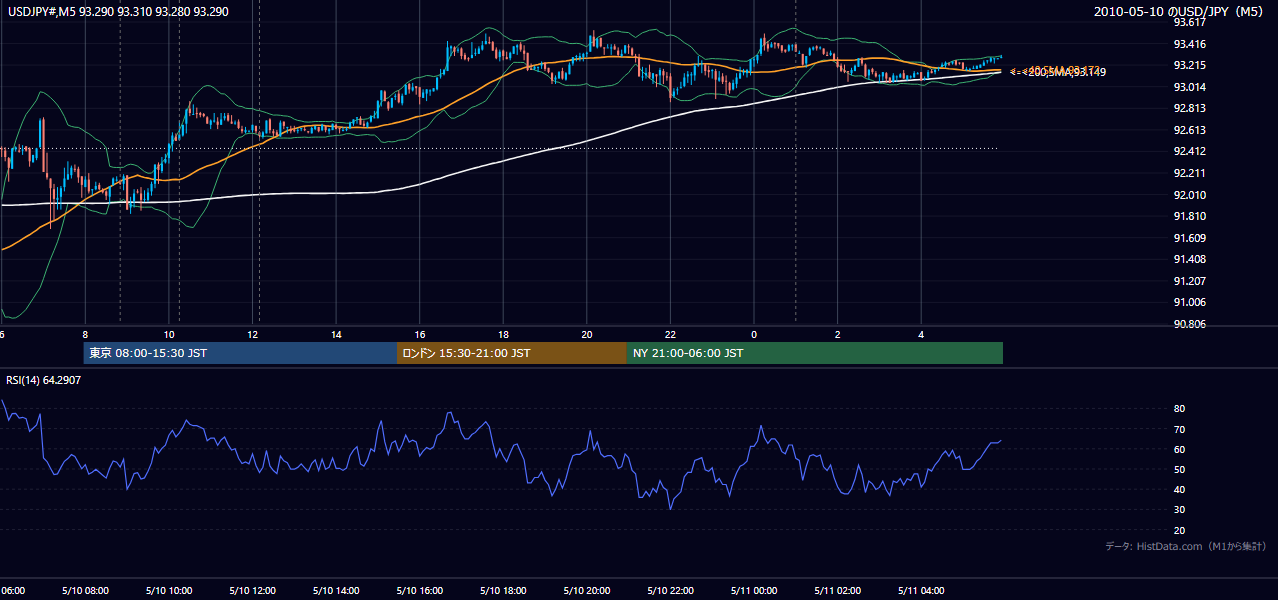Screen dimensions: 1278x600
Task: Click the 92.412 price axis label
Action: [1191, 152]
